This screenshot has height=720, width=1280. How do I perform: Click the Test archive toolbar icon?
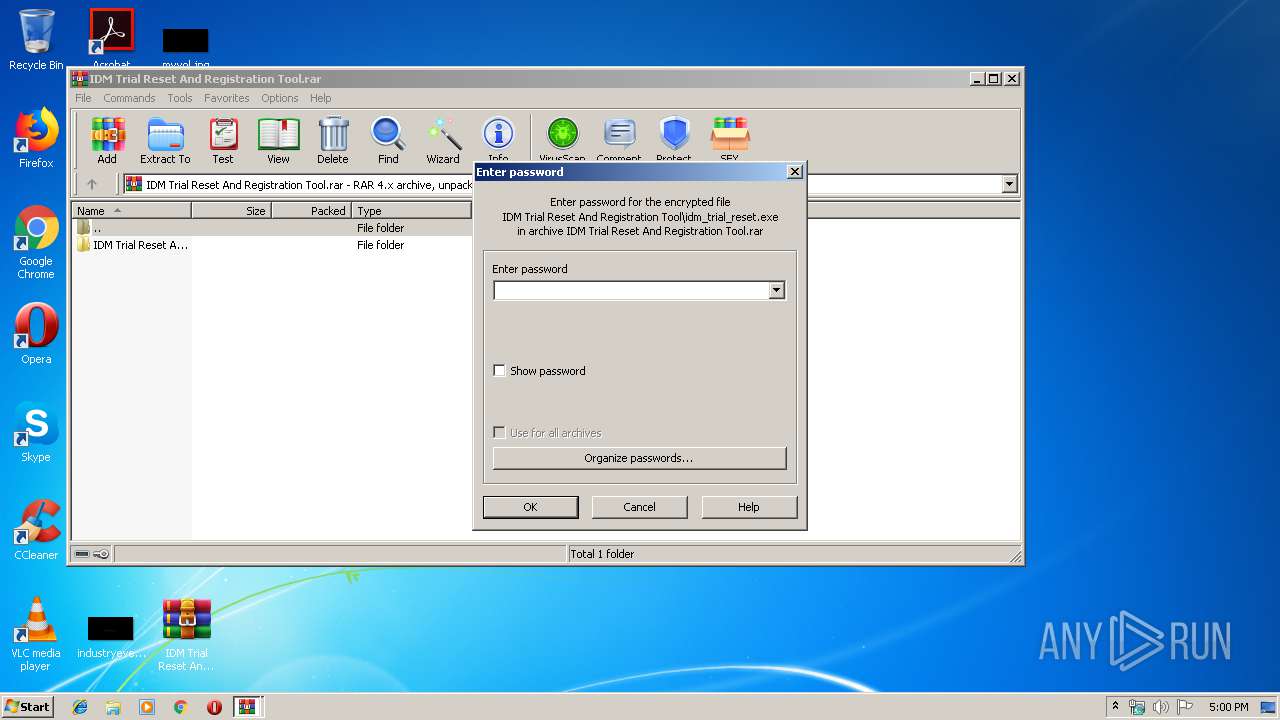click(x=223, y=140)
